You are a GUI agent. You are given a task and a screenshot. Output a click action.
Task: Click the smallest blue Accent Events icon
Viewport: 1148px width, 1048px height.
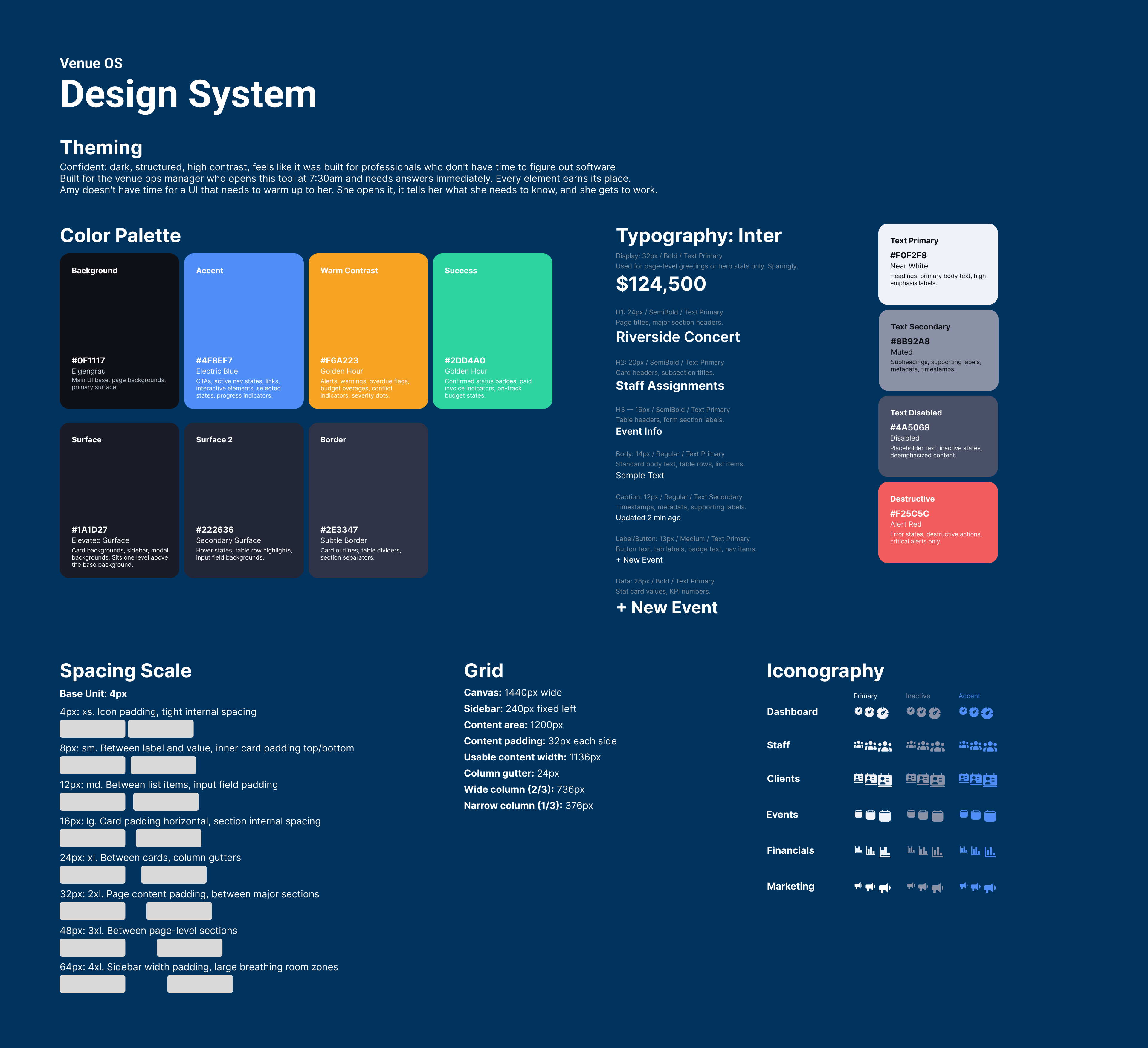point(964,814)
